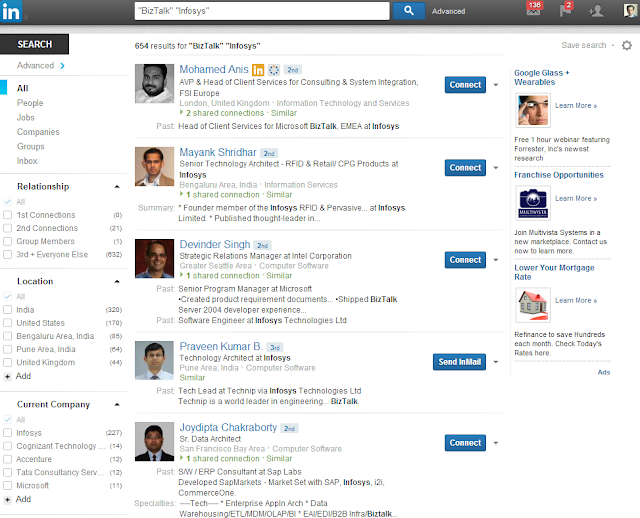The width and height of the screenshot is (640, 518).
Task: Open Praveen Kumar B. profile photo
Action: coord(154,360)
